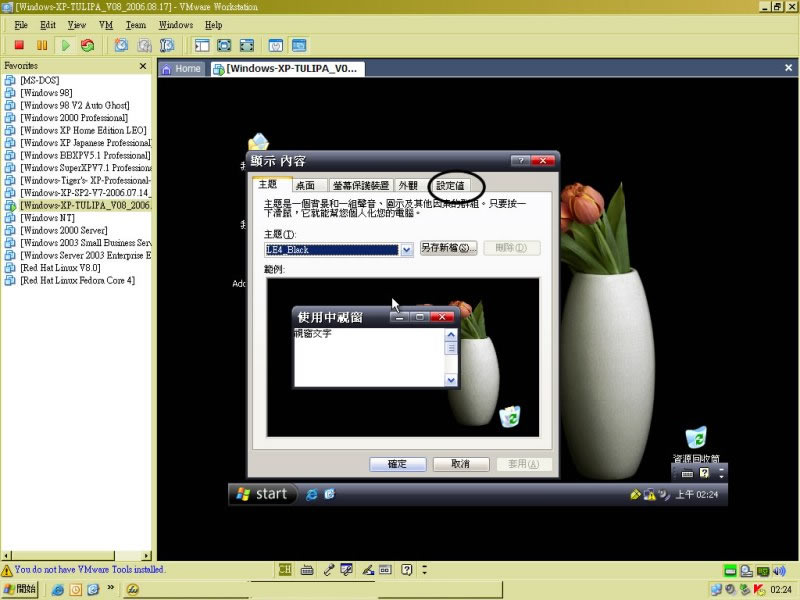Switch to the Home tab
This screenshot has width=800, height=600.
(x=182, y=69)
